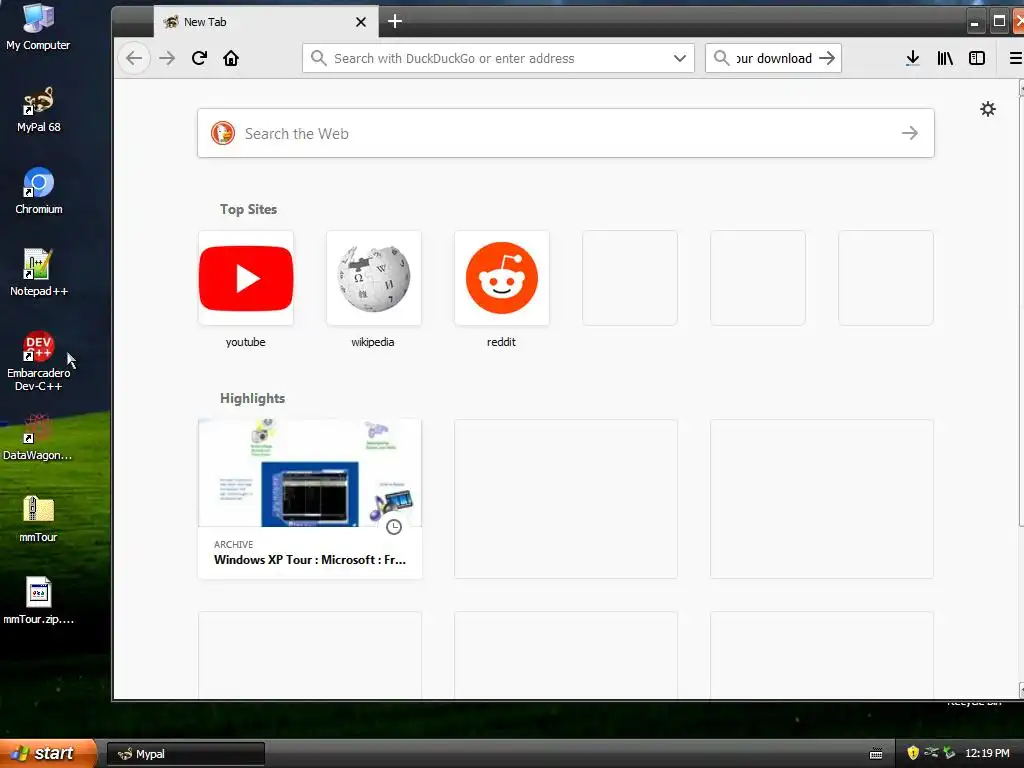The image size is (1024, 768).
Task: Select DataWagon desktop shortcut
Action: click(37, 438)
